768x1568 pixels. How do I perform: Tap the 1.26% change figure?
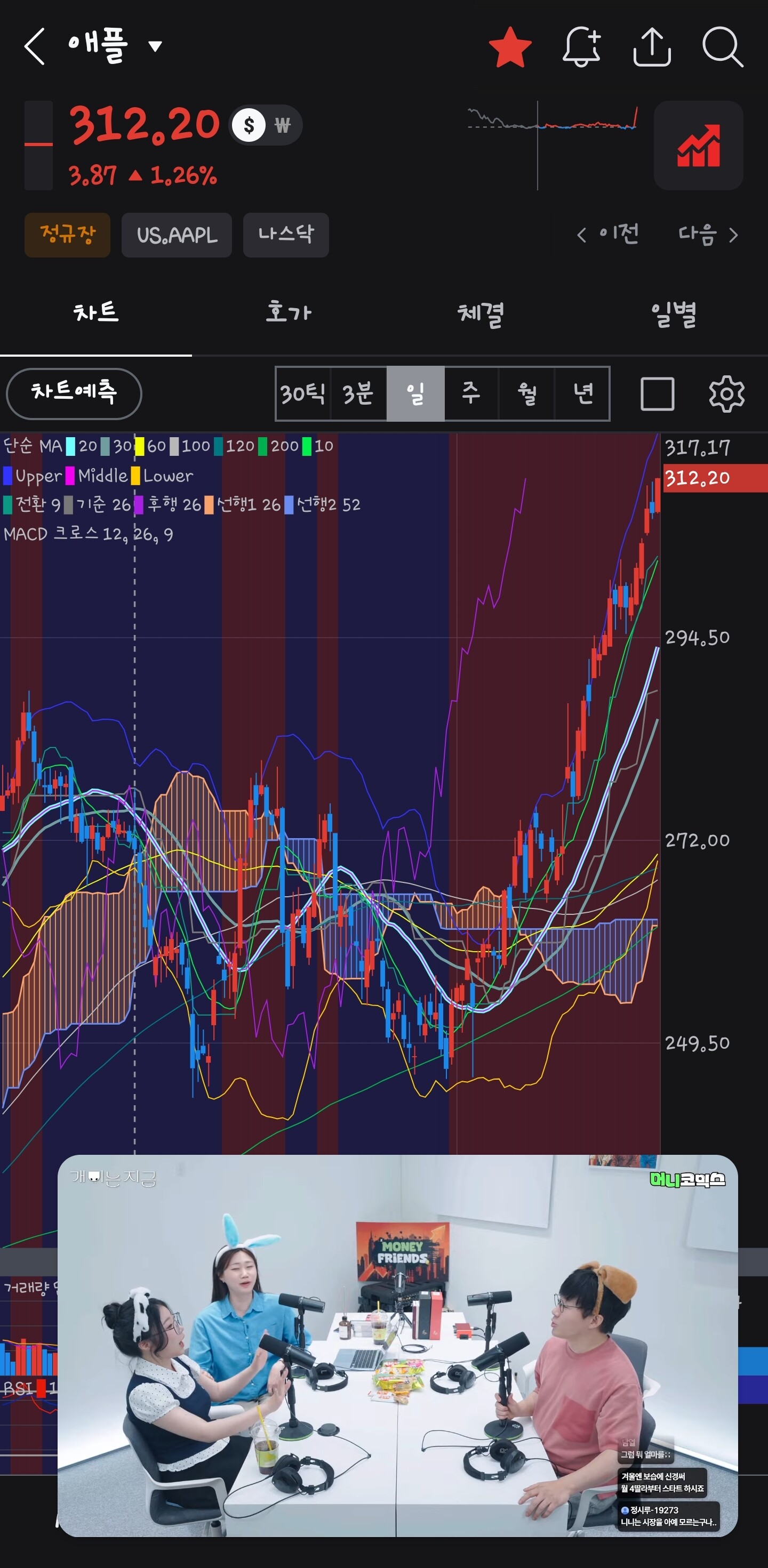pyautogui.click(x=183, y=176)
